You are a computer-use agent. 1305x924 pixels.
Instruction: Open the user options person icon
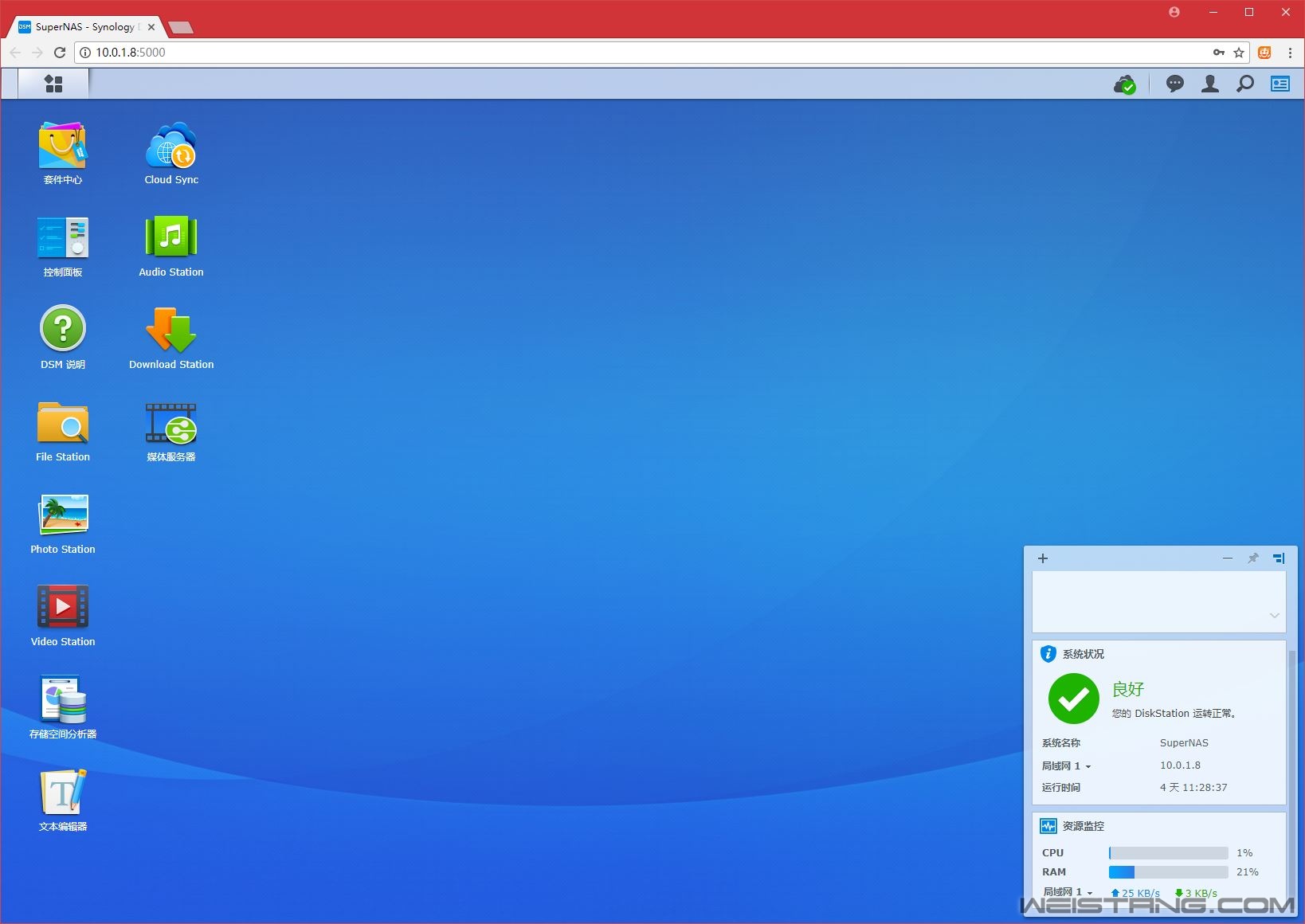pyautogui.click(x=1210, y=84)
